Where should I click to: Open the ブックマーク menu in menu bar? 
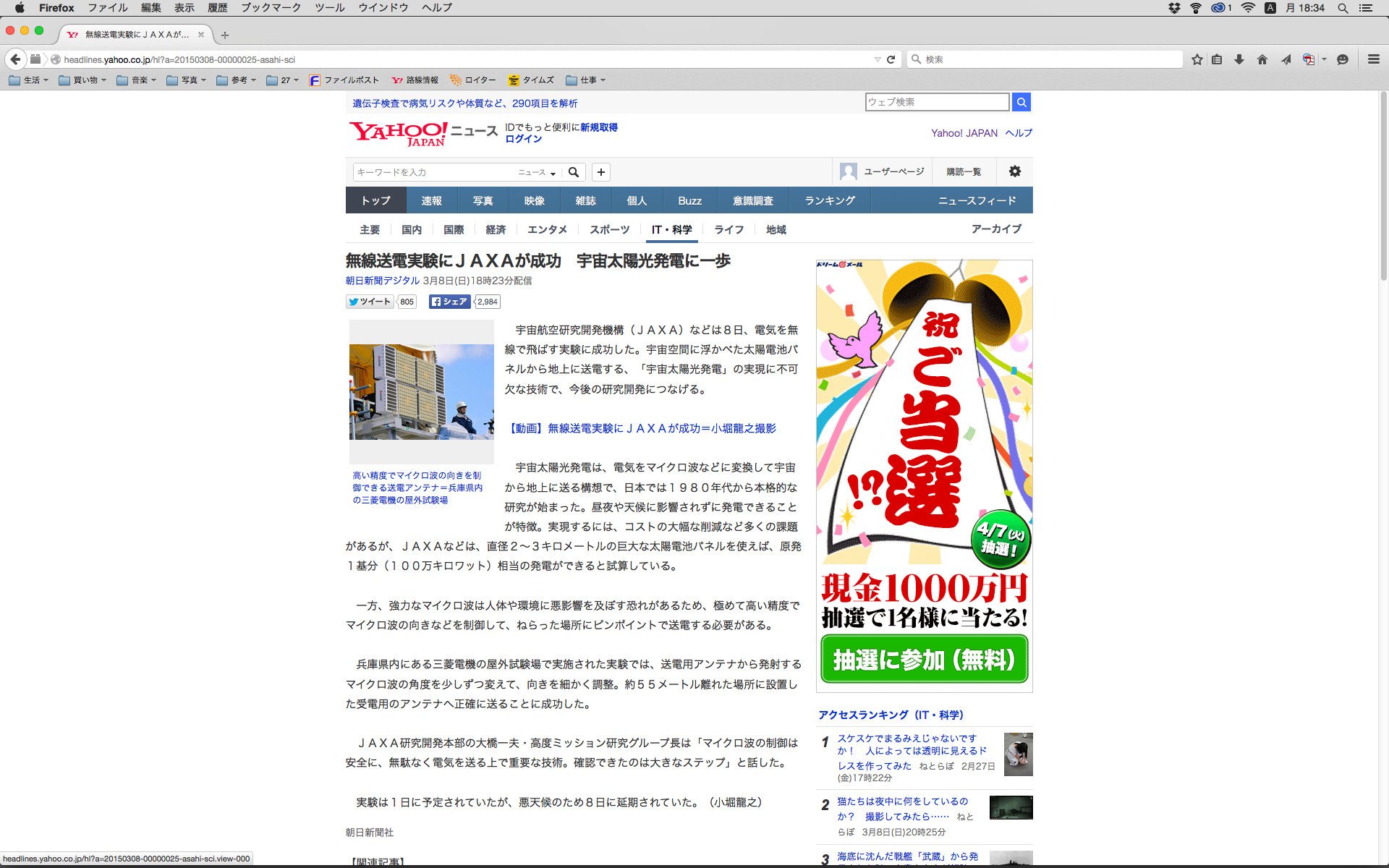(x=271, y=8)
